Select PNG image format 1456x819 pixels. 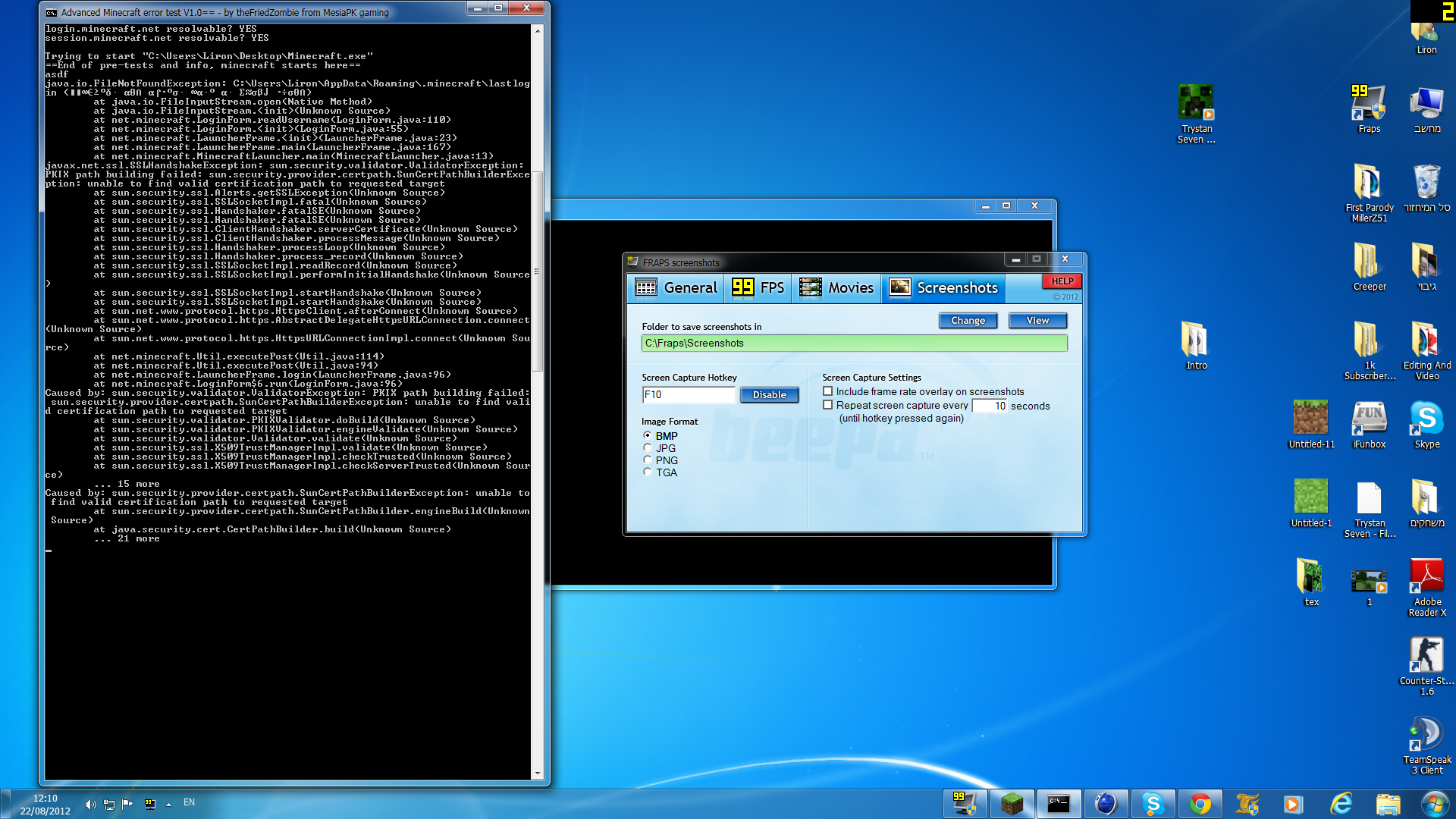click(648, 460)
